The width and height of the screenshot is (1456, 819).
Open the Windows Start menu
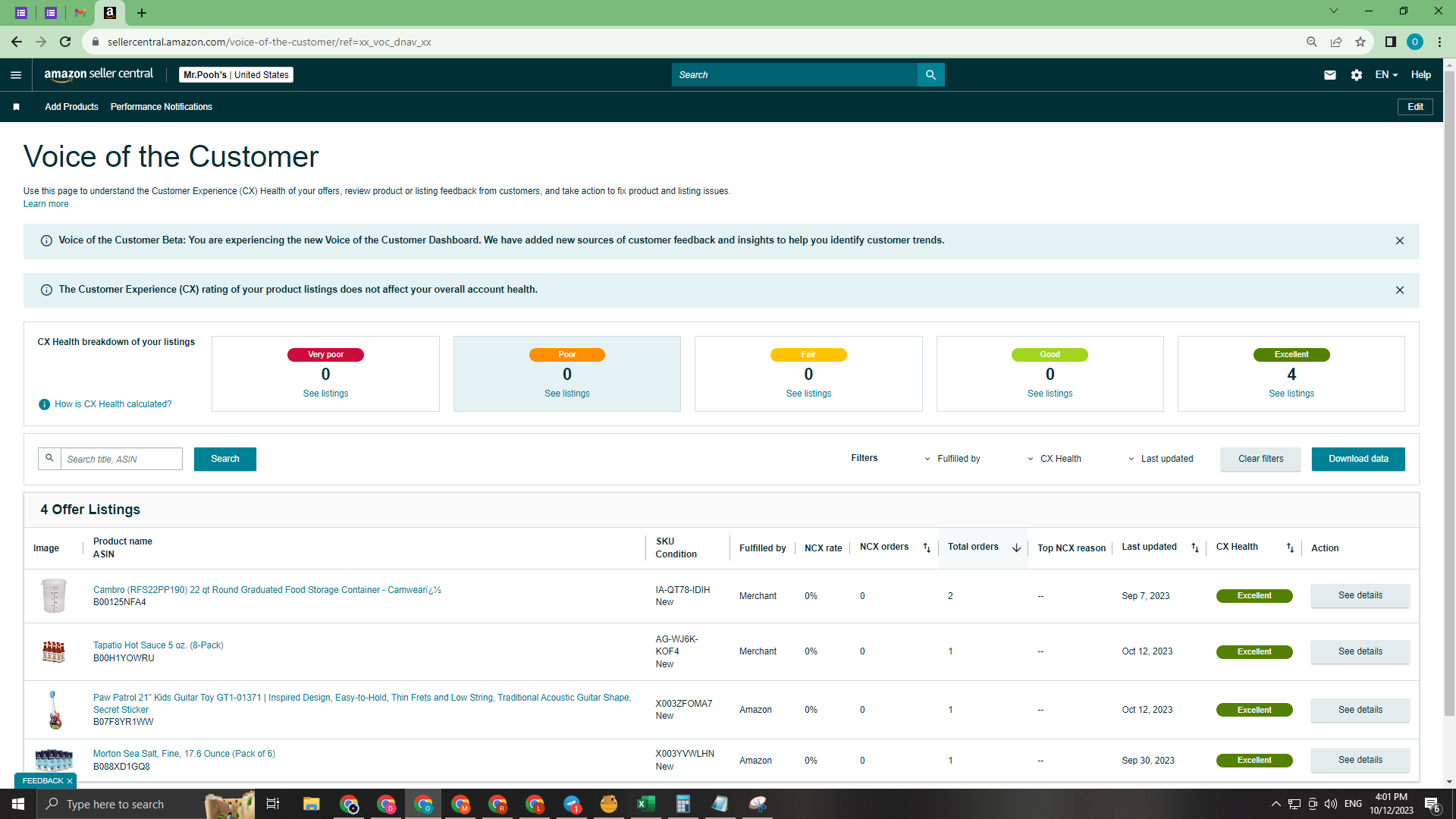(18, 804)
